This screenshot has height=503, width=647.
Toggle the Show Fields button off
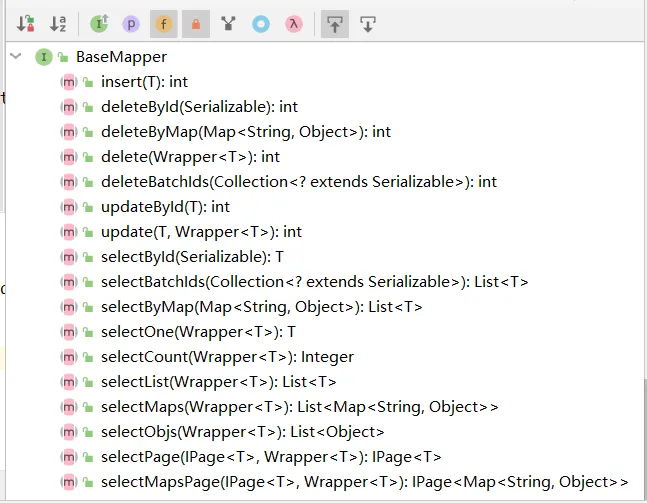[164, 22]
